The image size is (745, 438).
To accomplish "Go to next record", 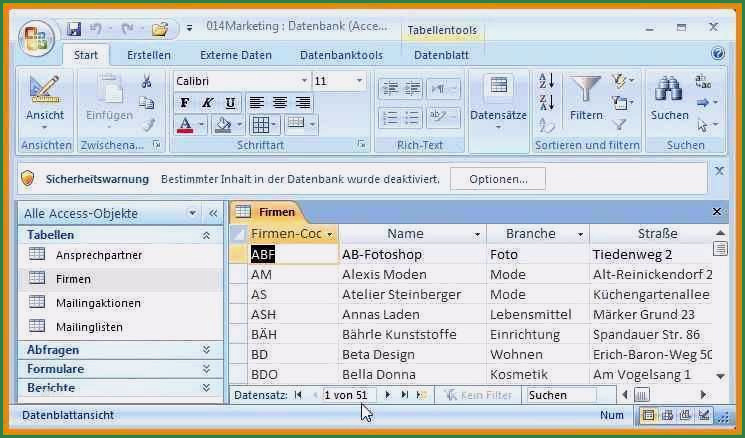I will point(388,395).
